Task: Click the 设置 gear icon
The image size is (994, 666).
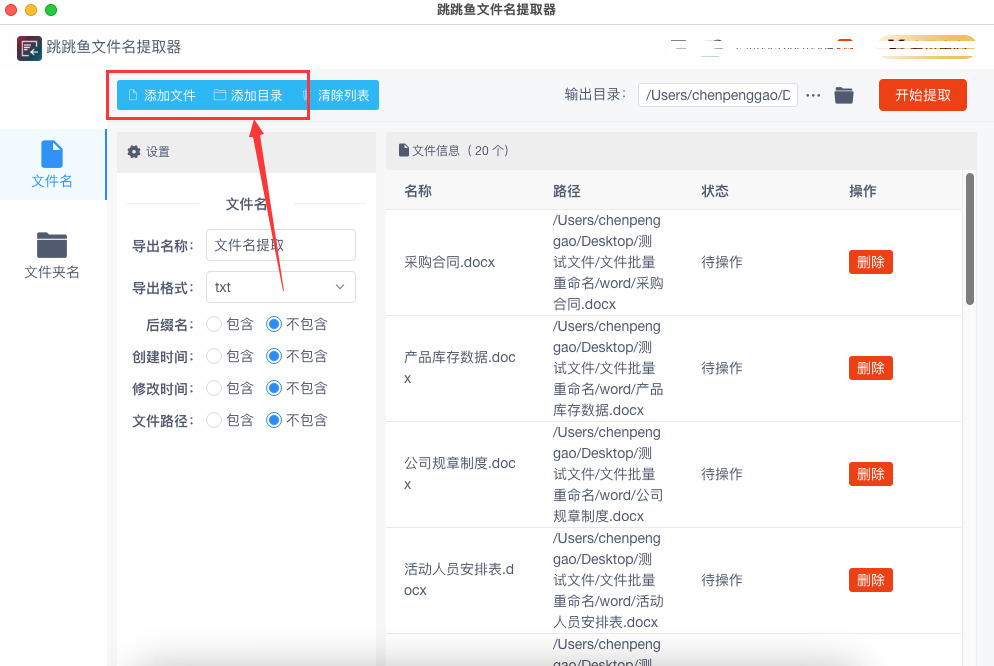Action: coord(134,152)
